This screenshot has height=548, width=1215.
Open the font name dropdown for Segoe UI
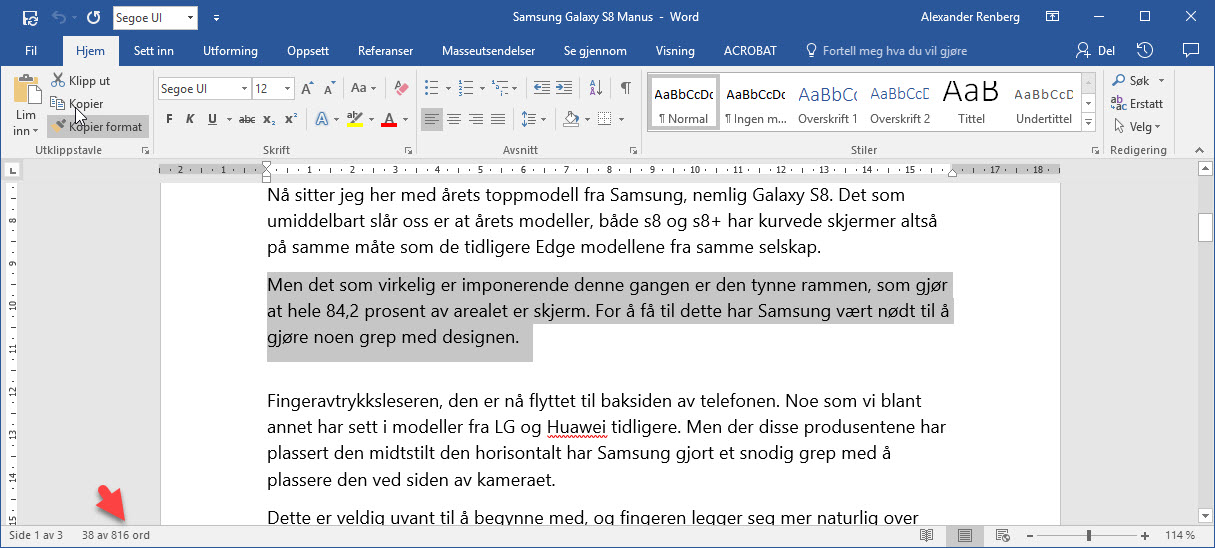pyautogui.click(x=244, y=89)
